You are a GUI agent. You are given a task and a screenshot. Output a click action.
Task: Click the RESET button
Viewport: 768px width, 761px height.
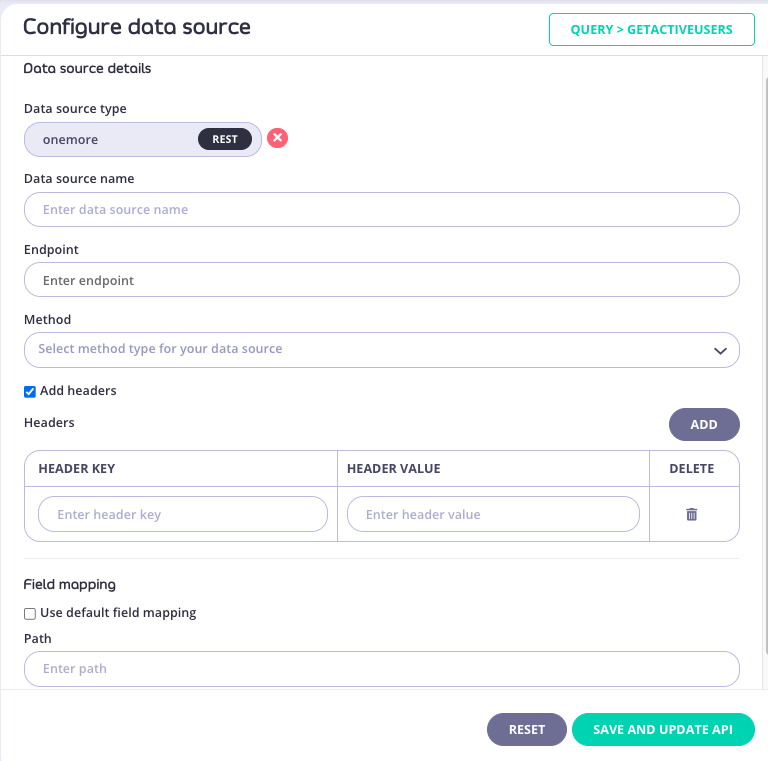point(526,730)
